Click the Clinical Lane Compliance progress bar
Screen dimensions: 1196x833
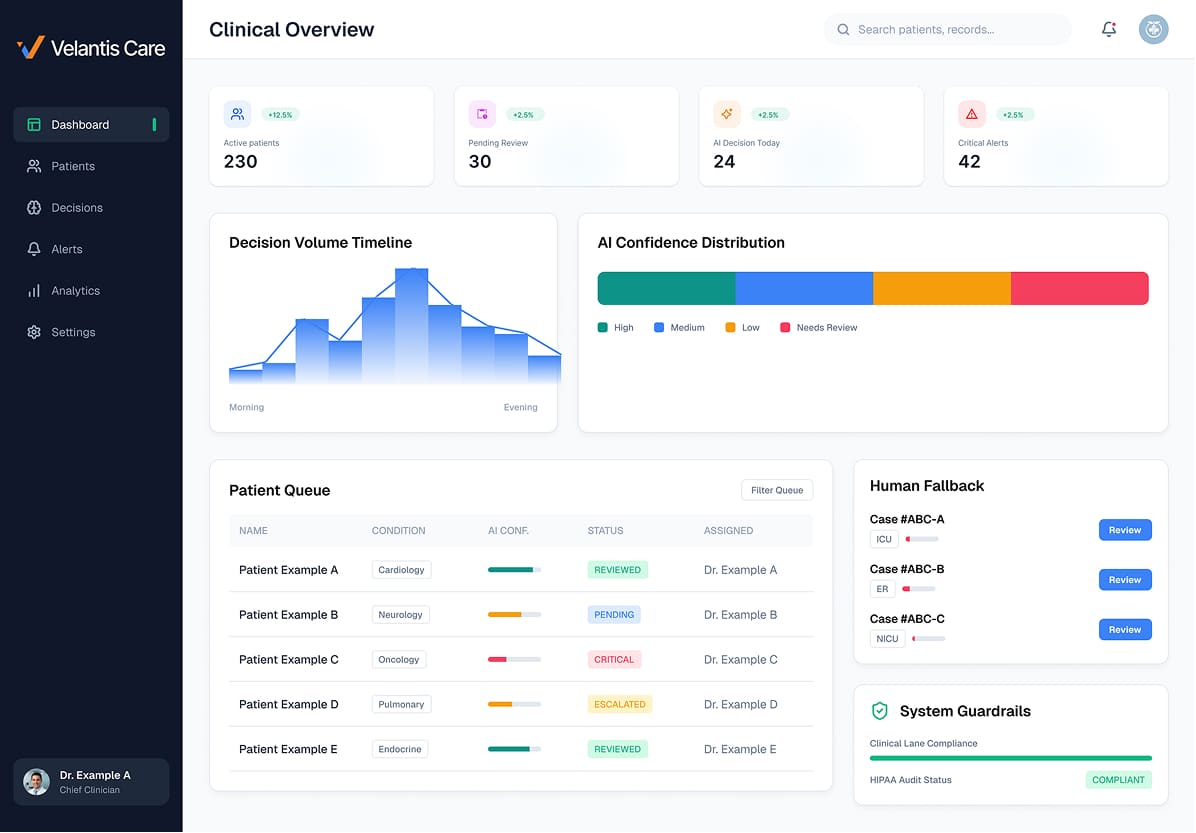tap(1011, 758)
